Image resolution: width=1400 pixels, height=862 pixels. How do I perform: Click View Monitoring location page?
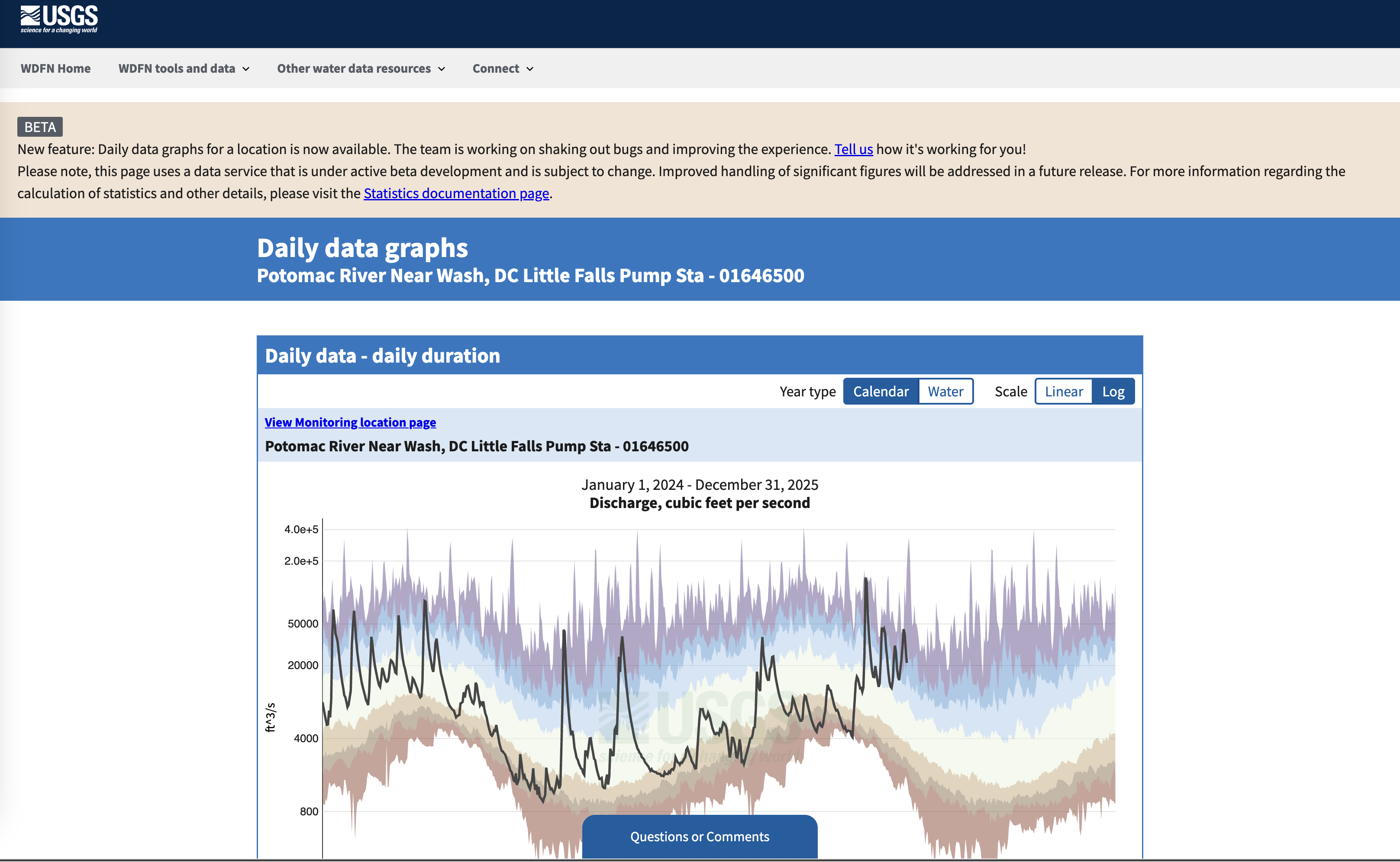coord(350,422)
